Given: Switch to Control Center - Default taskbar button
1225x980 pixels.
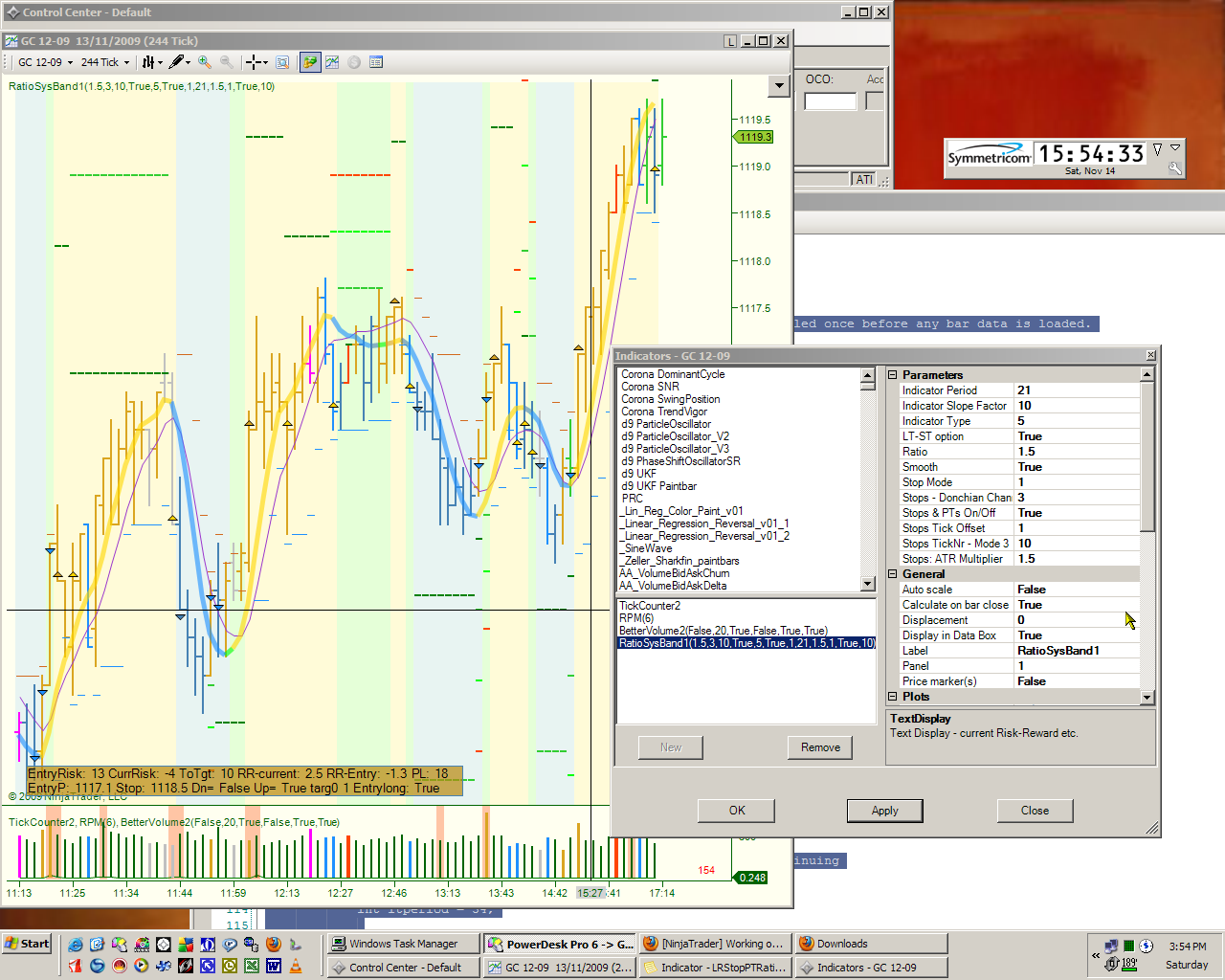Looking at the screenshot, I should pos(403,968).
